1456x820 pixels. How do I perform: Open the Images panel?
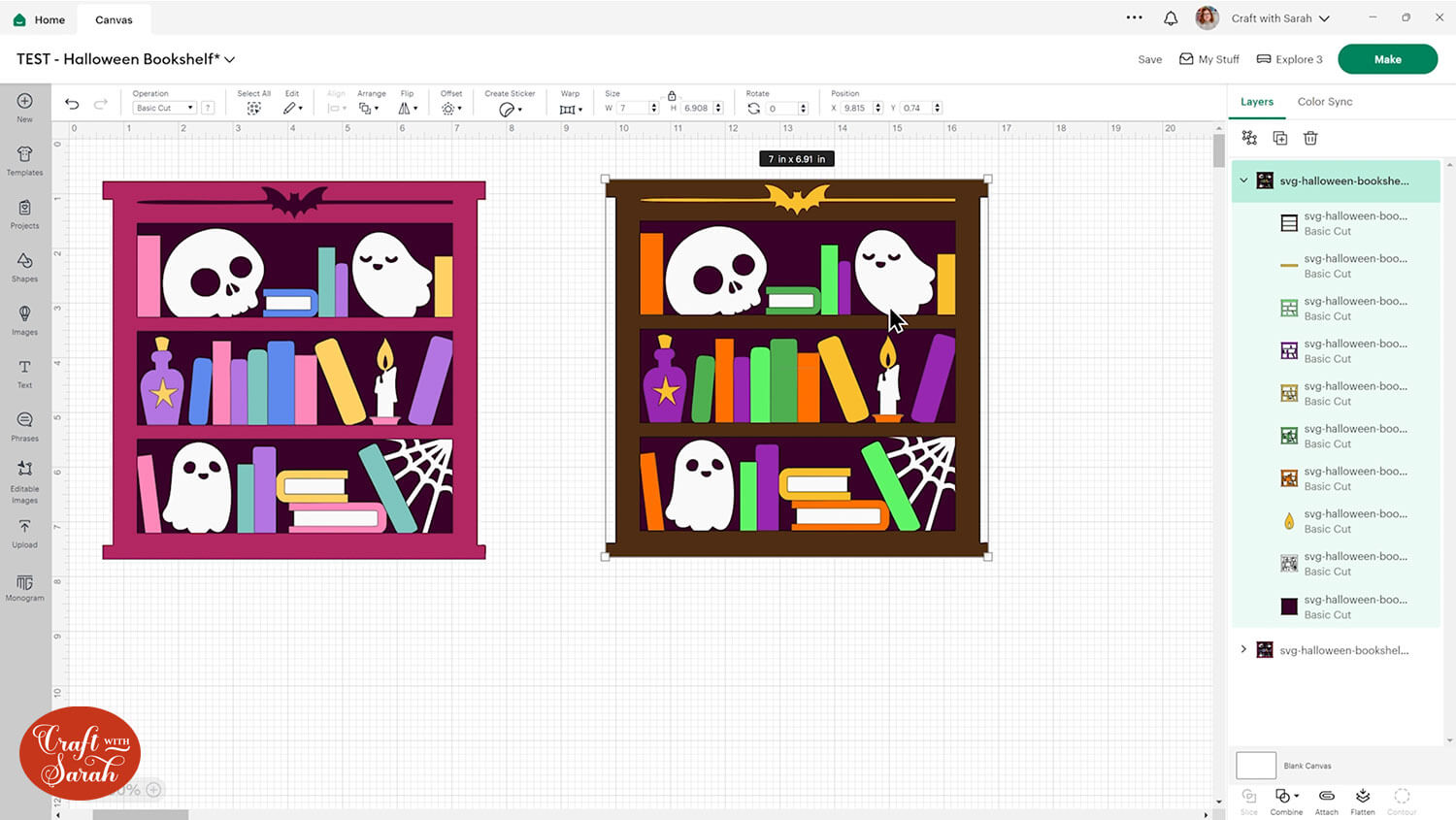click(24, 318)
